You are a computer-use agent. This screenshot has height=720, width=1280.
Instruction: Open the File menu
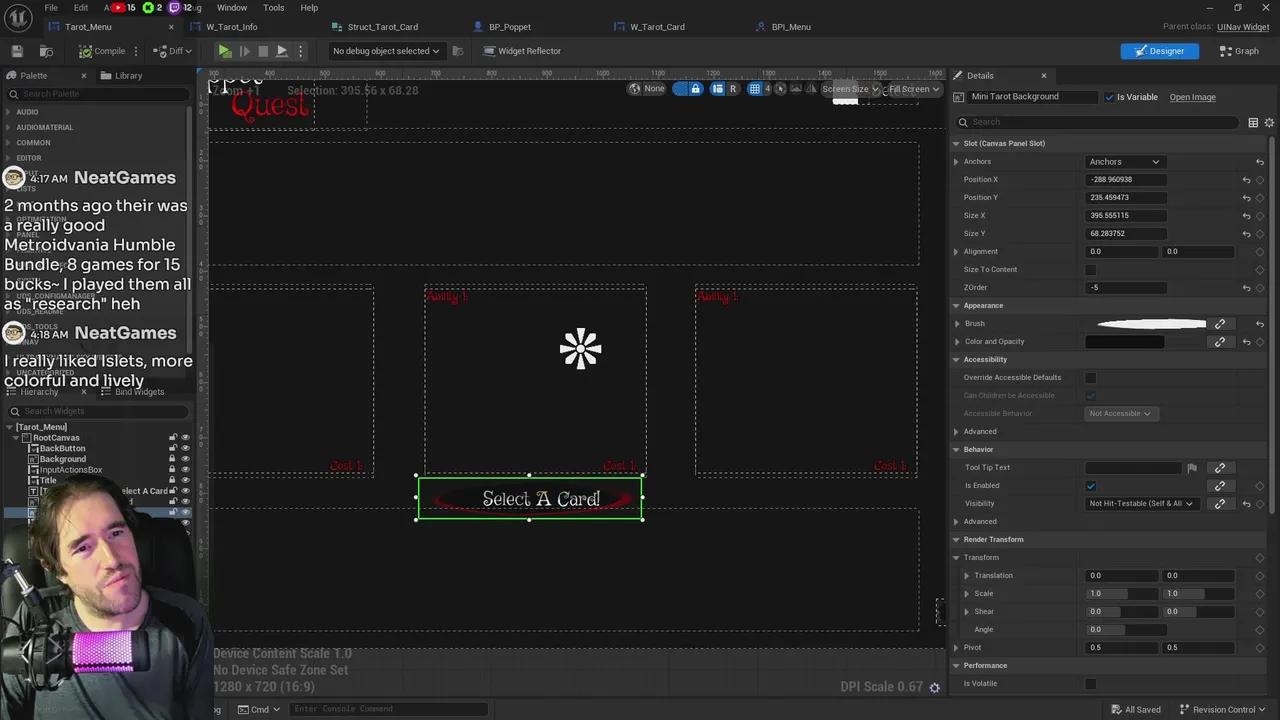[51, 8]
